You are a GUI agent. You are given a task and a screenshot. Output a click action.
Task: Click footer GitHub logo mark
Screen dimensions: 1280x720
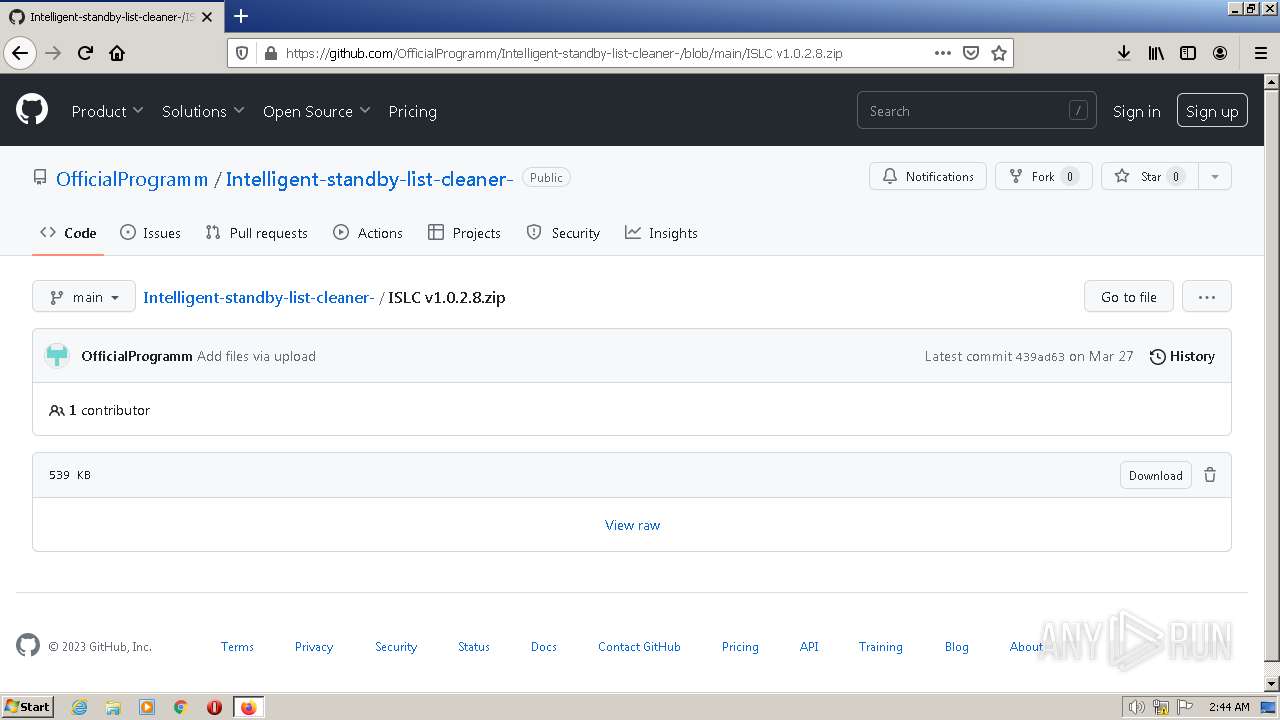point(28,645)
